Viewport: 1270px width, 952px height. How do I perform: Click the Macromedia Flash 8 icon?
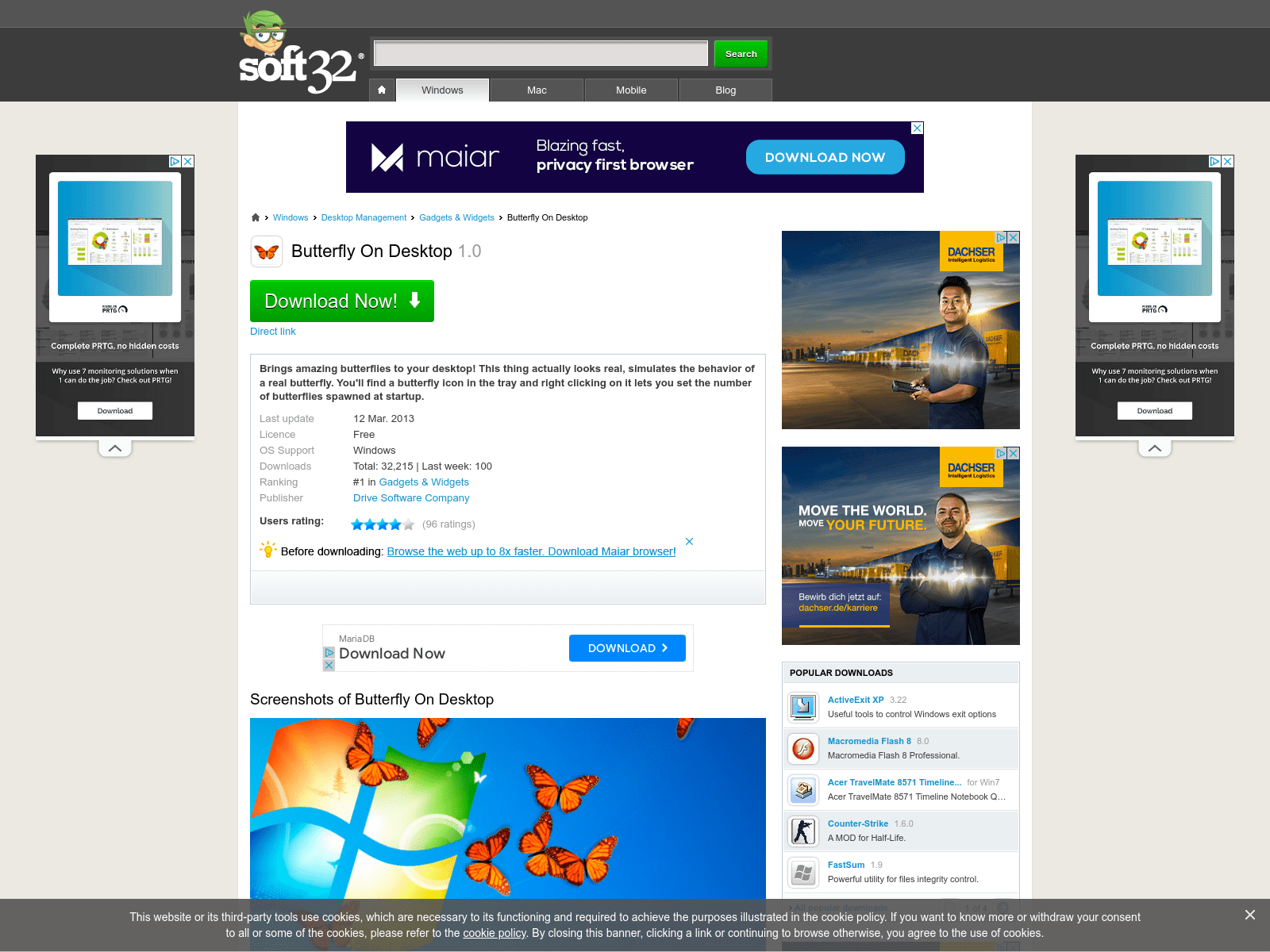tap(803, 748)
